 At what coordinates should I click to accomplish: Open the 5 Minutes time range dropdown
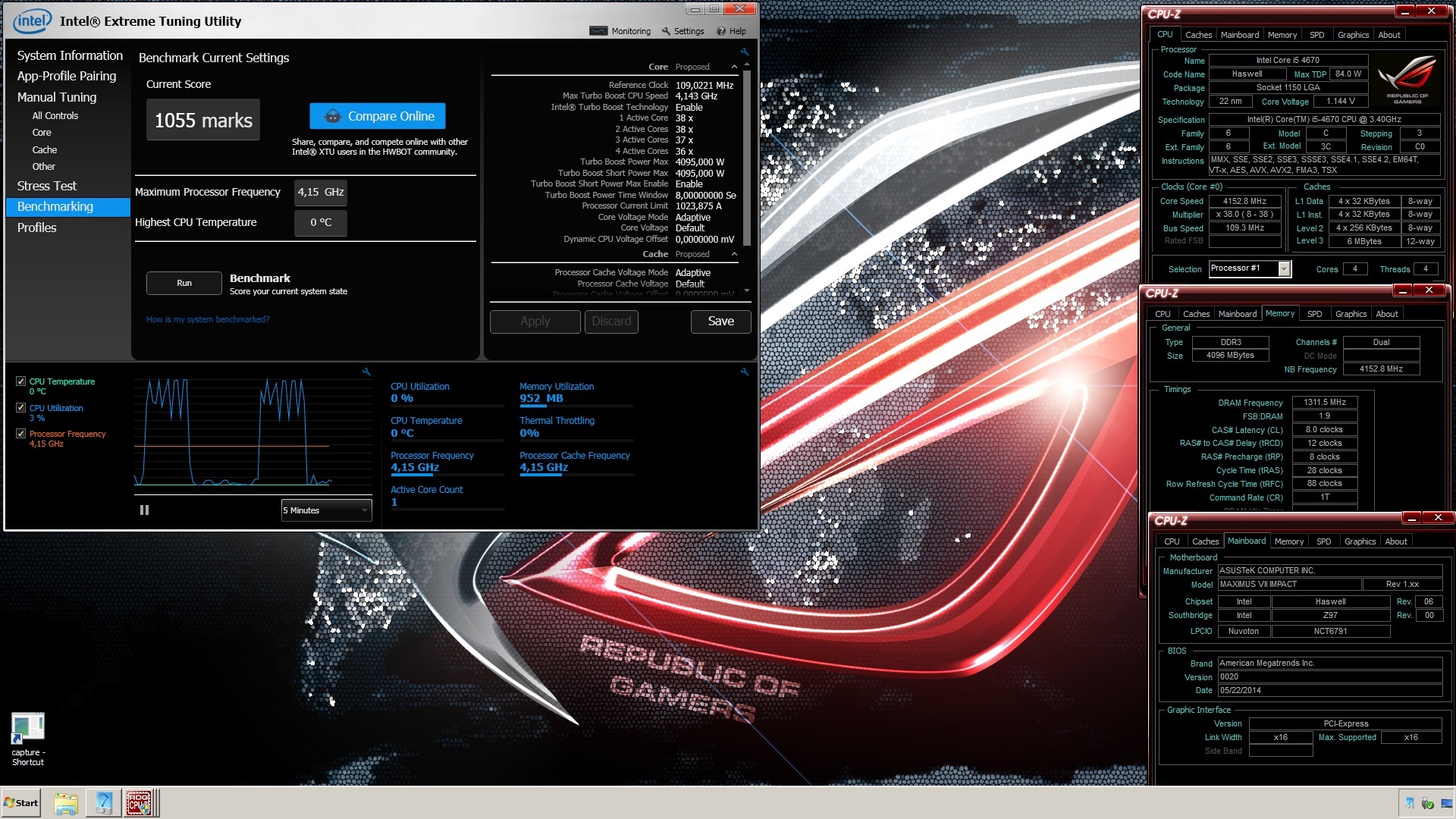[x=326, y=510]
